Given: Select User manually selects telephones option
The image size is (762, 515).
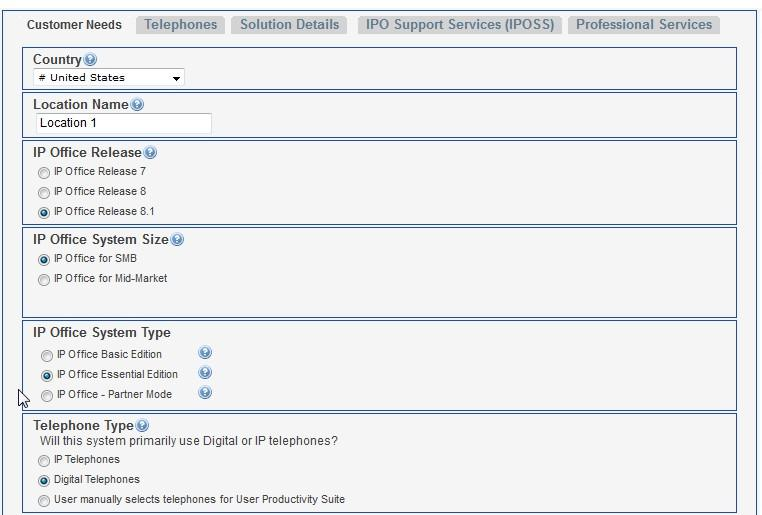Looking at the screenshot, I should point(44,500).
